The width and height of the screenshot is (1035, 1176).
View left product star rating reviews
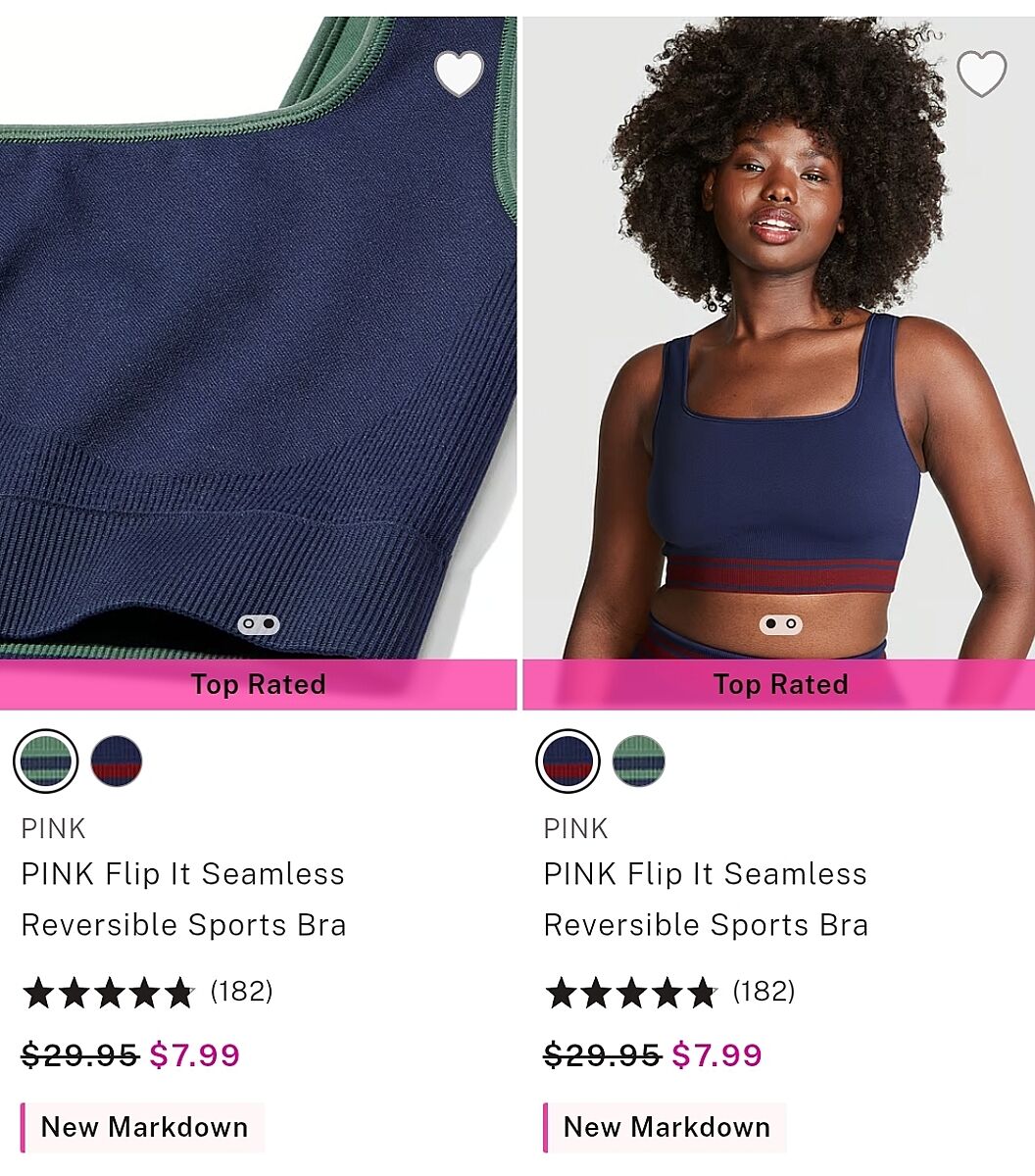pyautogui.click(x=109, y=993)
